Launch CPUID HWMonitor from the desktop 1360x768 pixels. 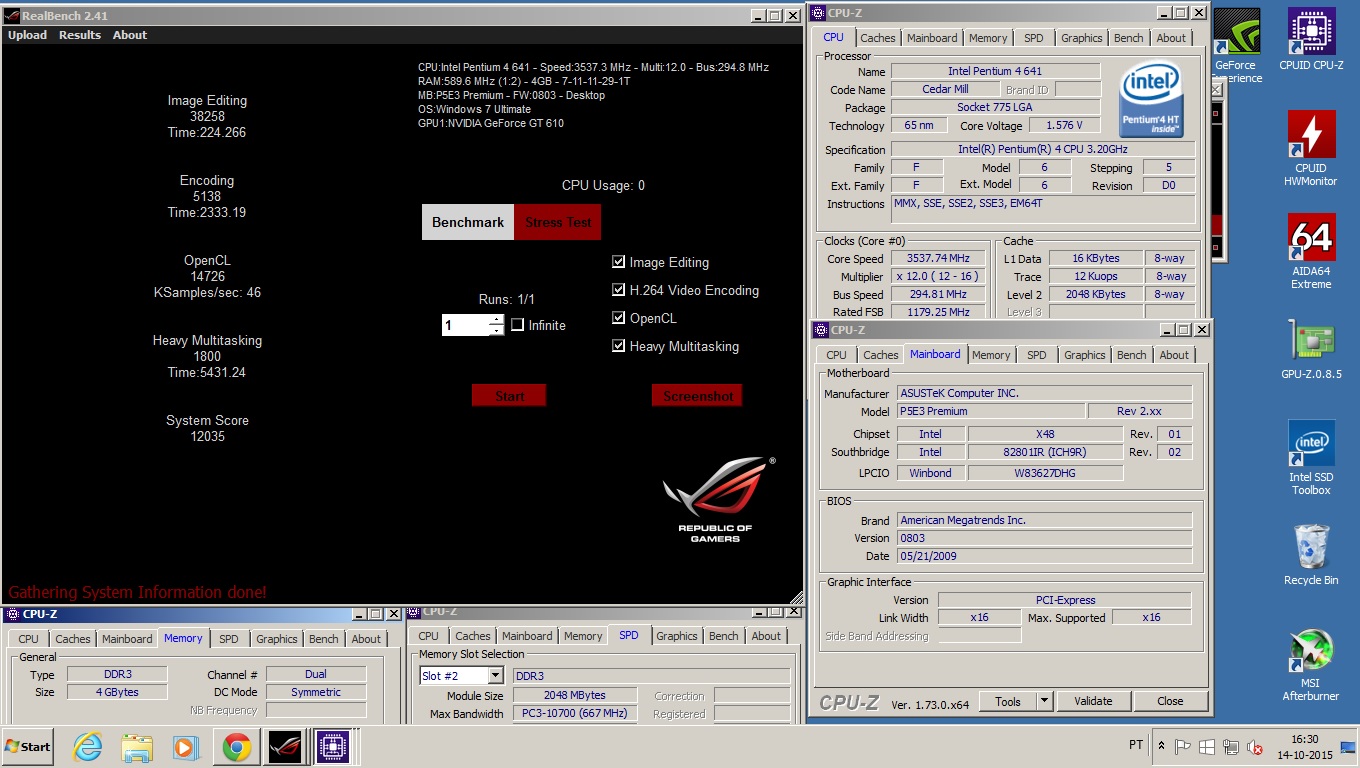click(x=1311, y=148)
